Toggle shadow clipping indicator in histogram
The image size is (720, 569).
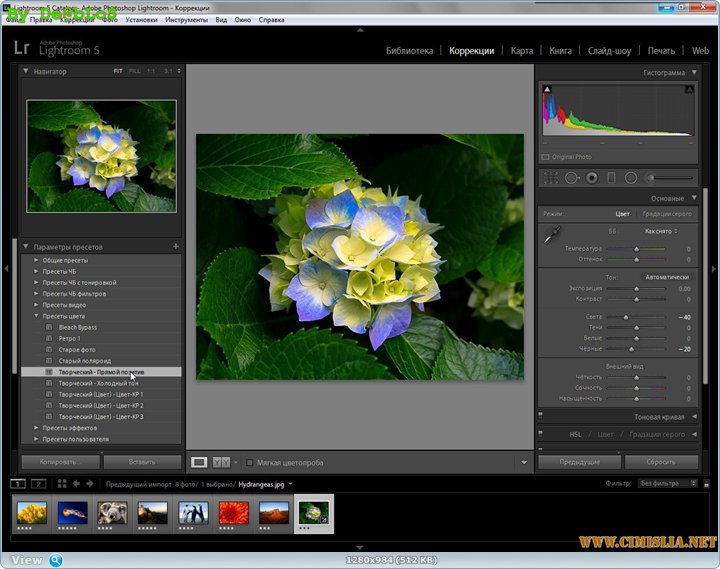[547, 91]
